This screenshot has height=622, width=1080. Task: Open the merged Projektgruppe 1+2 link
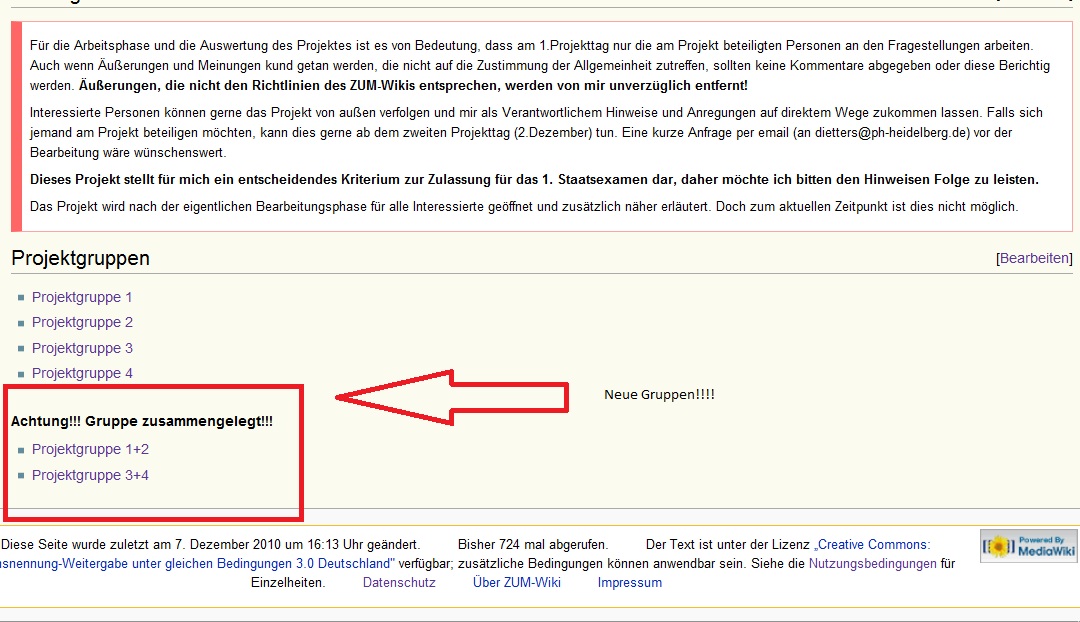pyautogui.click(x=90, y=449)
